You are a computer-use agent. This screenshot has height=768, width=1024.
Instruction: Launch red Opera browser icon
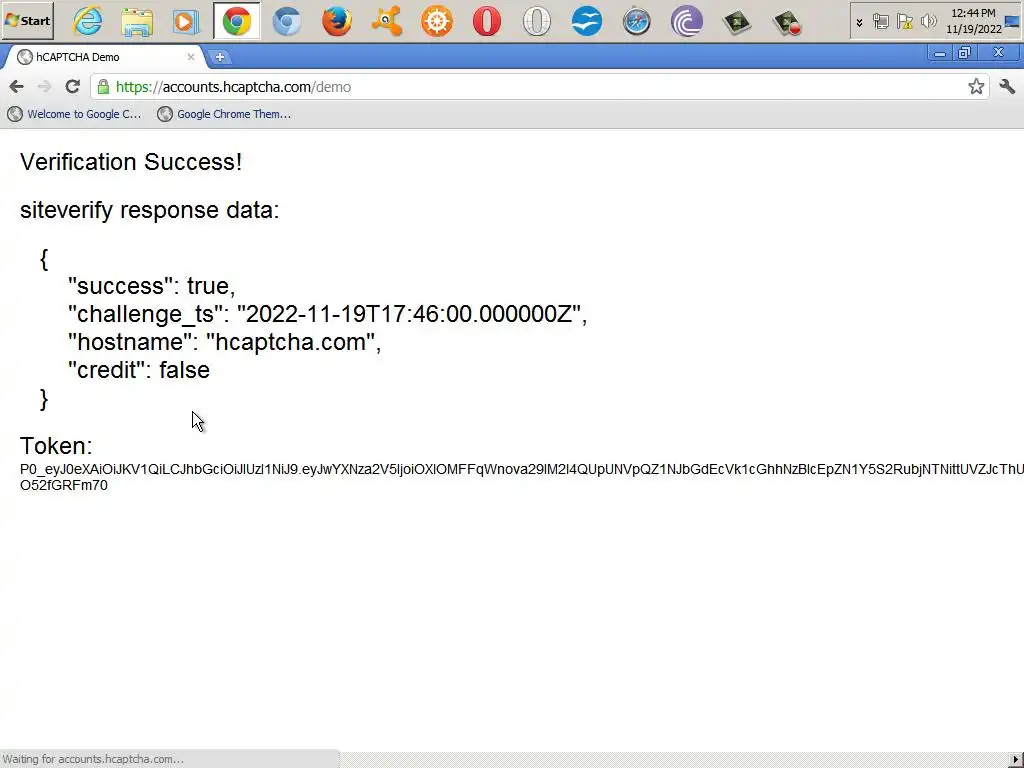pos(487,22)
